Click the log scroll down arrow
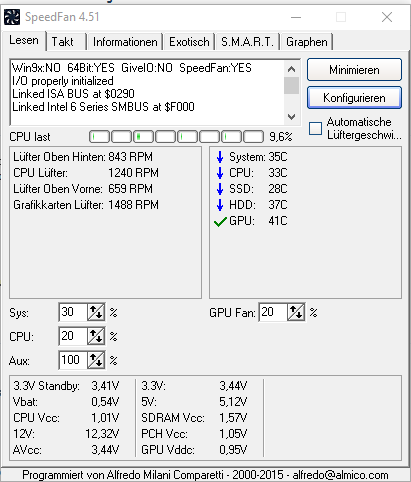Image resolution: width=411 pixels, height=482 pixels. tap(291, 116)
